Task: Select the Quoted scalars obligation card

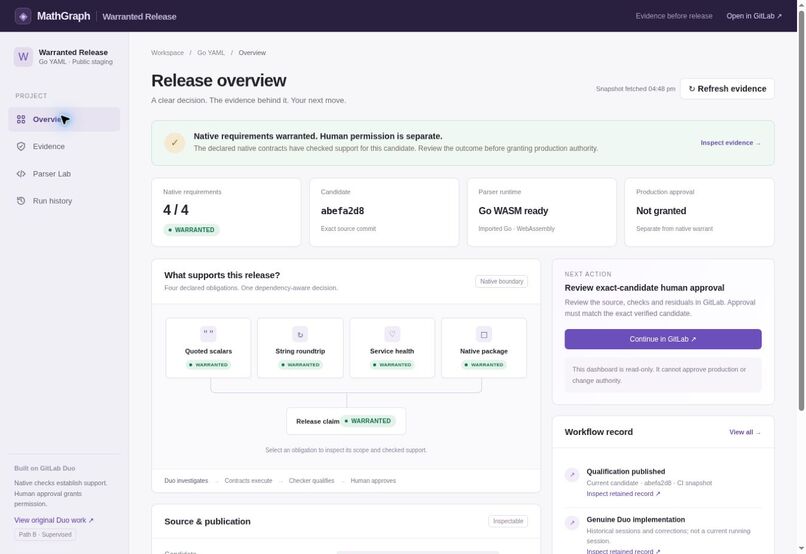Action: pyautogui.click(x=208, y=348)
